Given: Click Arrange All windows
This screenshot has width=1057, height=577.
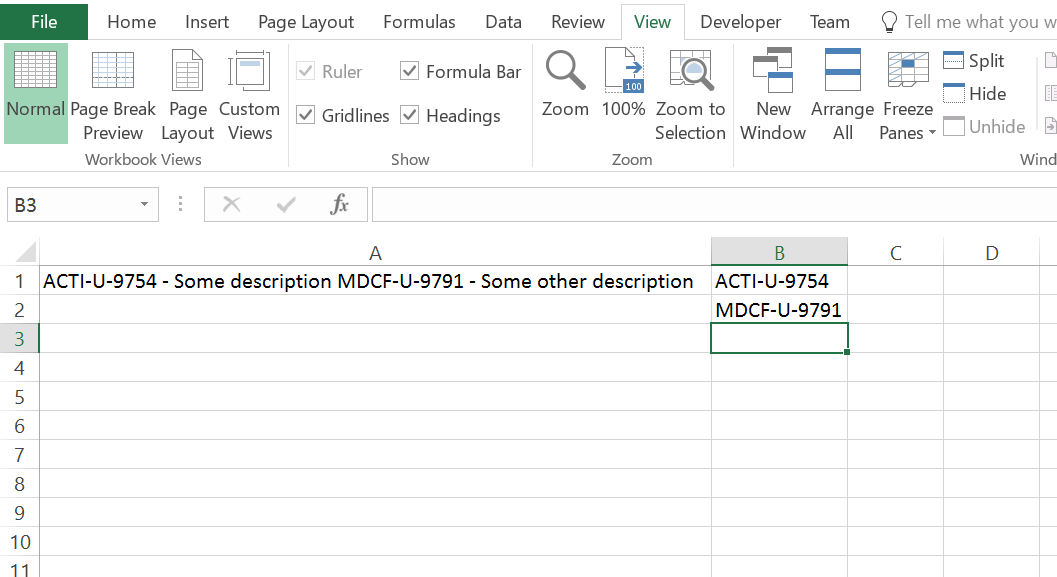Looking at the screenshot, I should (x=842, y=93).
